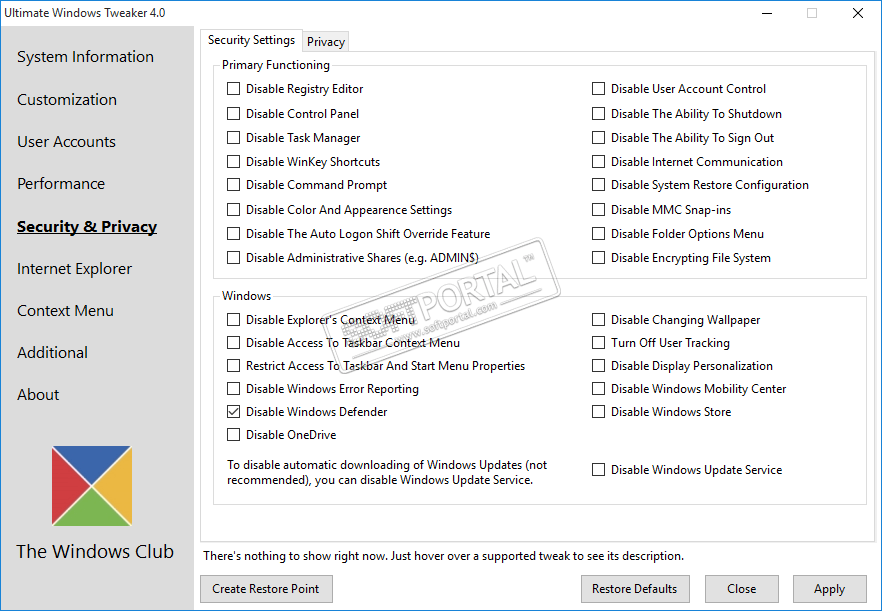The width and height of the screenshot is (882, 611).
Task: Check Disable Encrypting File System
Action: [x=598, y=258]
